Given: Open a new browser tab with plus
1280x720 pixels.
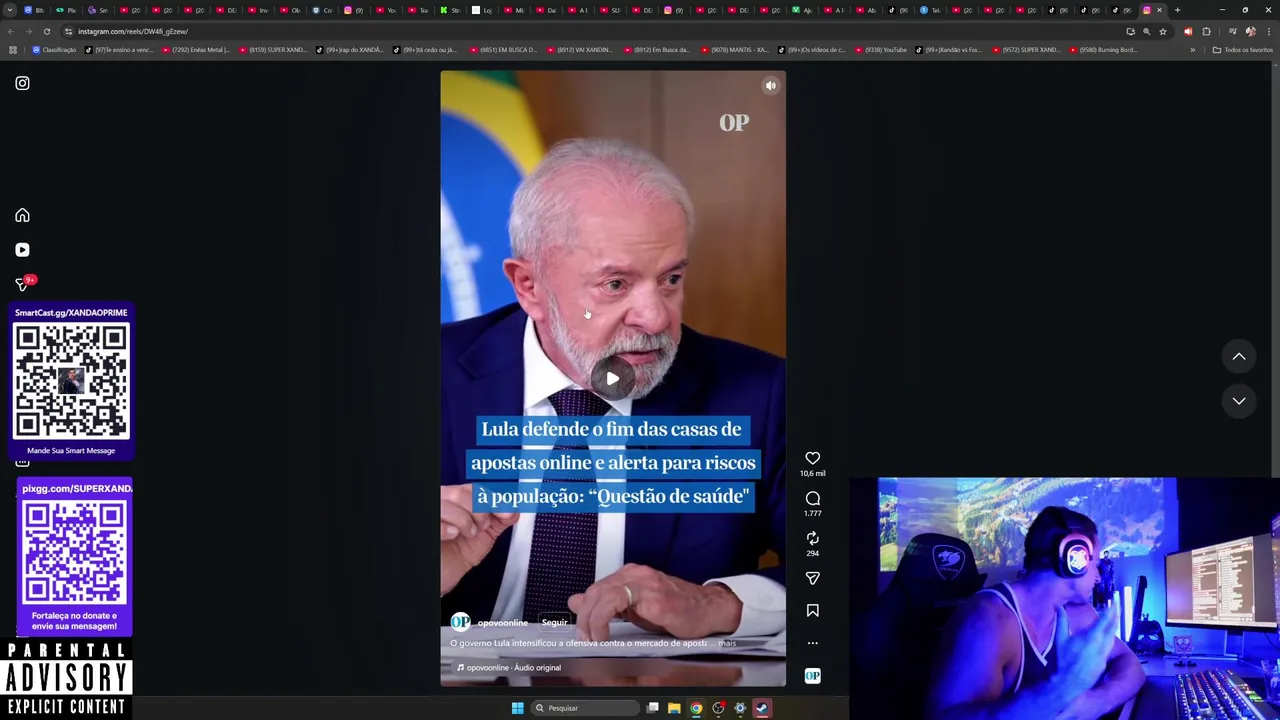Looking at the screenshot, I should 1177,10.
